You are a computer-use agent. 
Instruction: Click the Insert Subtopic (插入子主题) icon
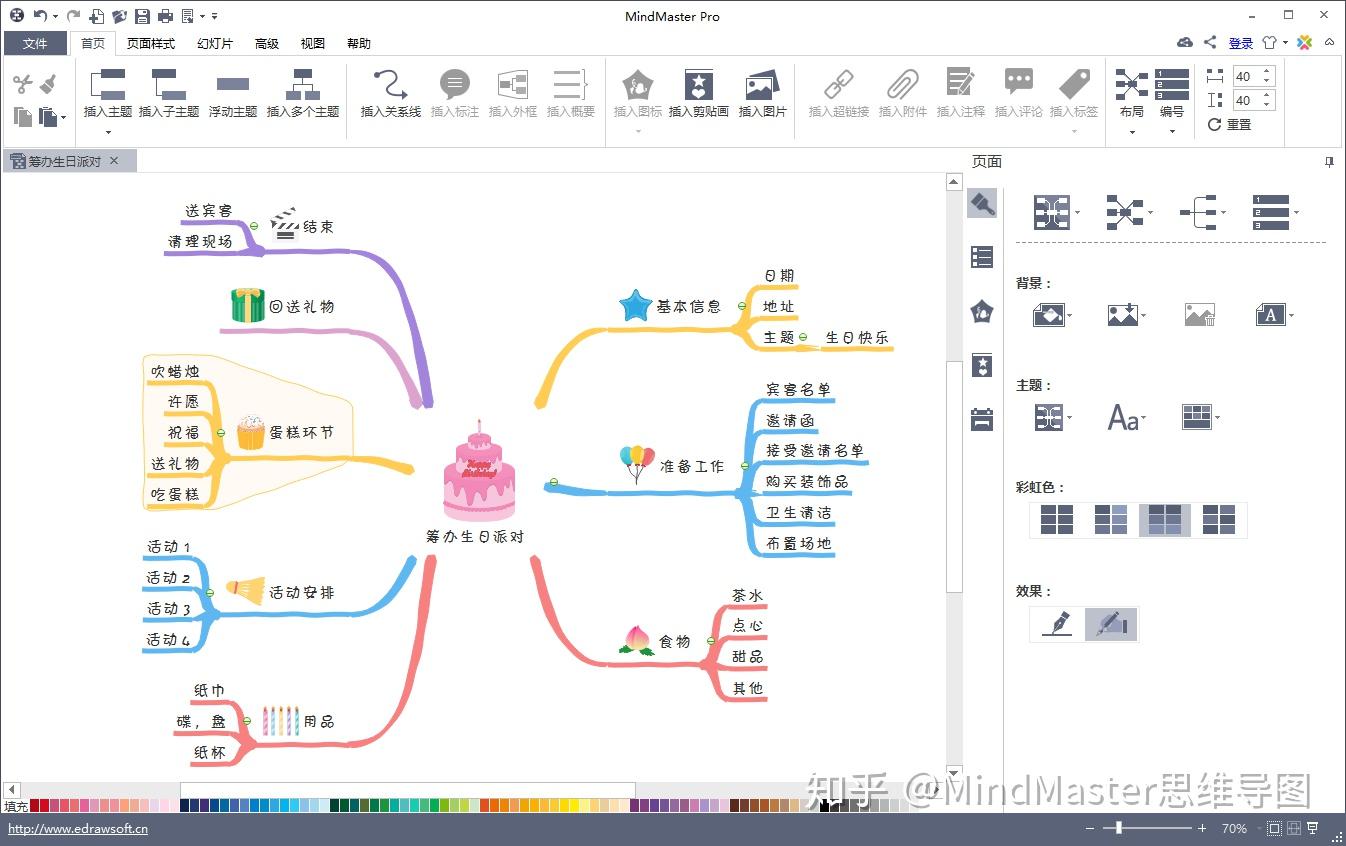pyautogui.click(x=168, y=86)
